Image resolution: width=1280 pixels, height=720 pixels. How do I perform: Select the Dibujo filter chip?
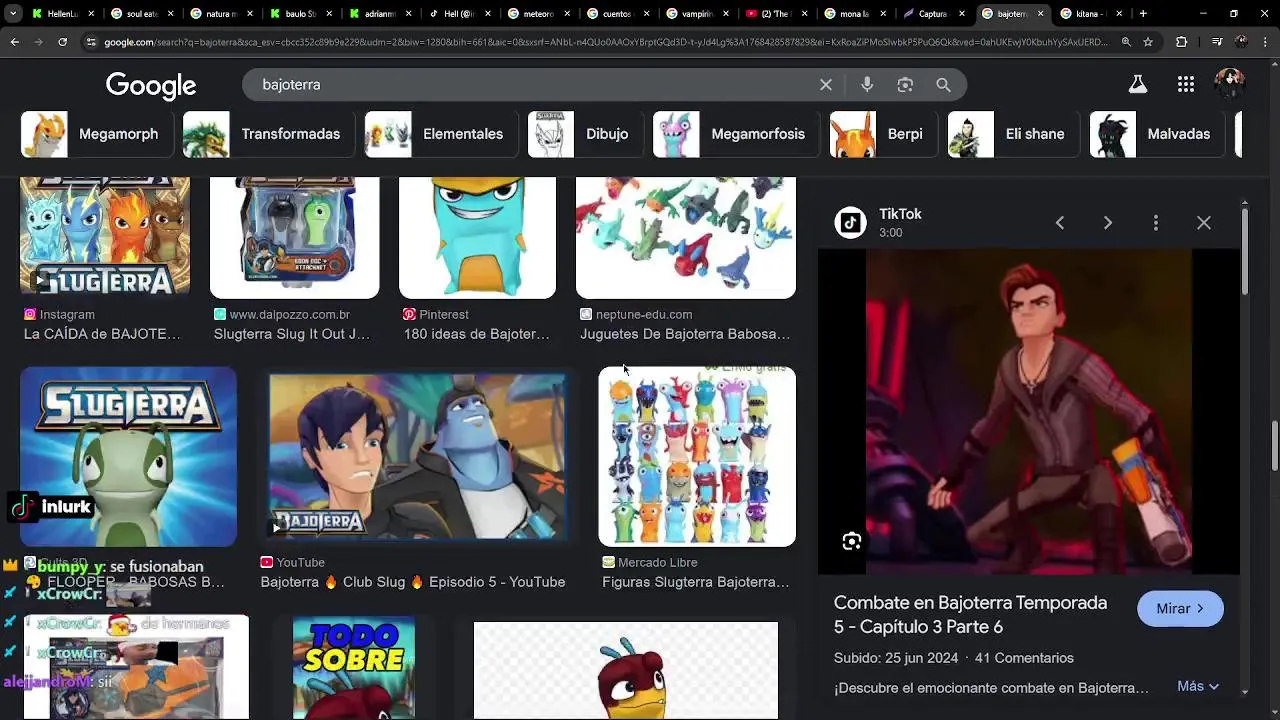click(x=586, y=134)
